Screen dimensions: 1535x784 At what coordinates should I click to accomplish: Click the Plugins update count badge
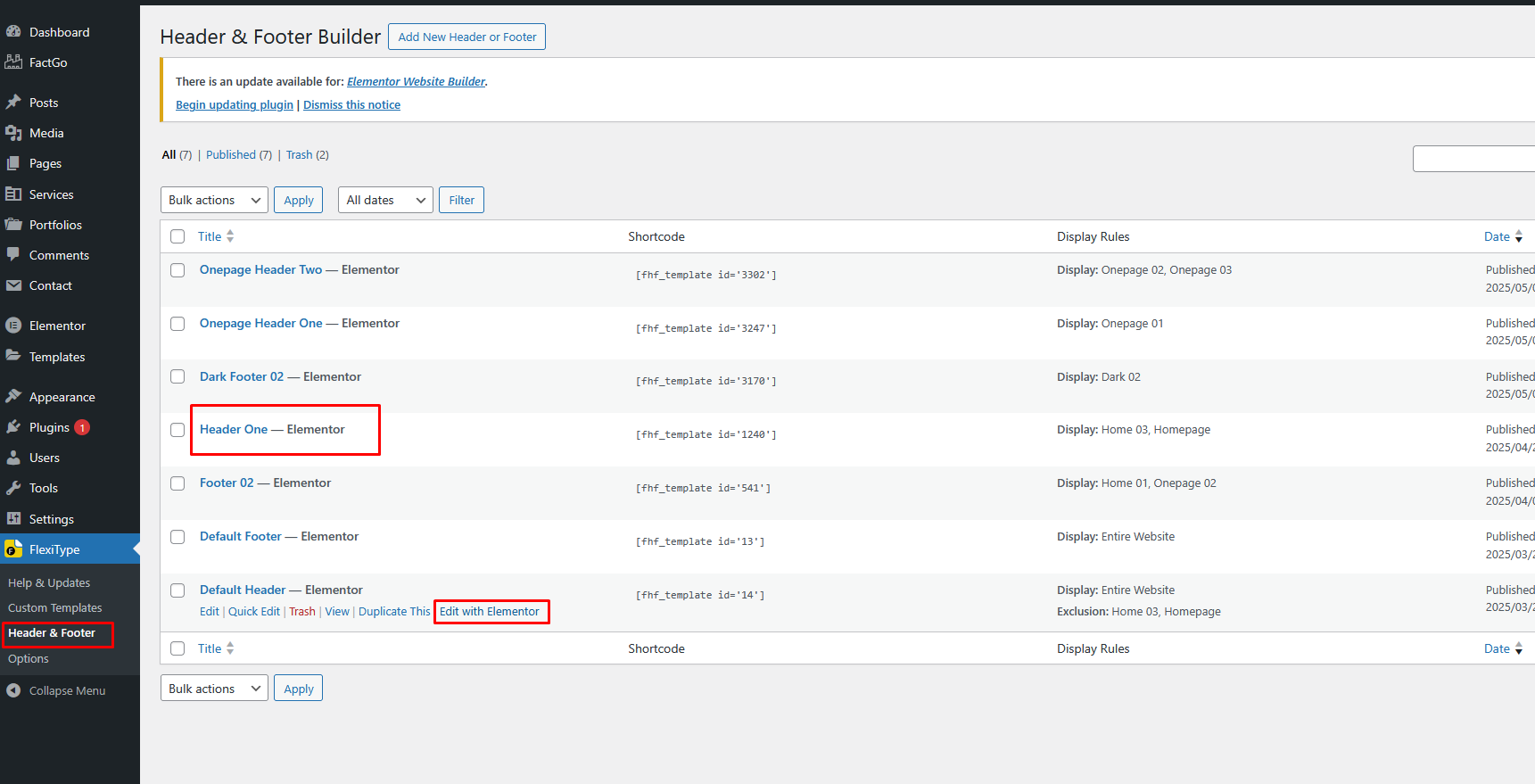pos(82,427)
